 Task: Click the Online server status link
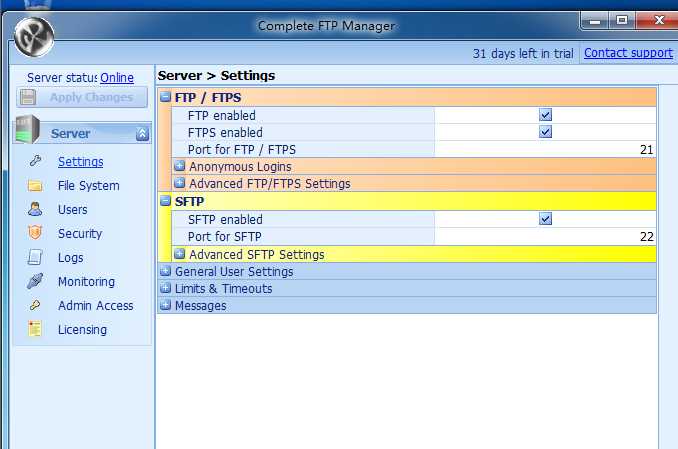pyautogui.click(x=117, y=77)
